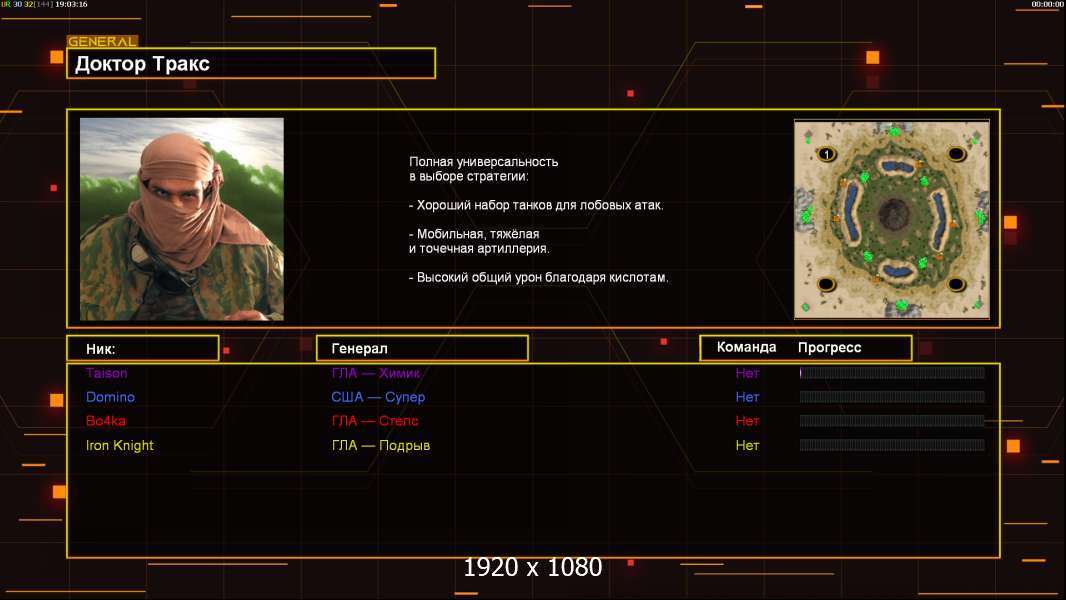
Task: Click Domino's loading progress bar
Action: [x=892, y=397]
